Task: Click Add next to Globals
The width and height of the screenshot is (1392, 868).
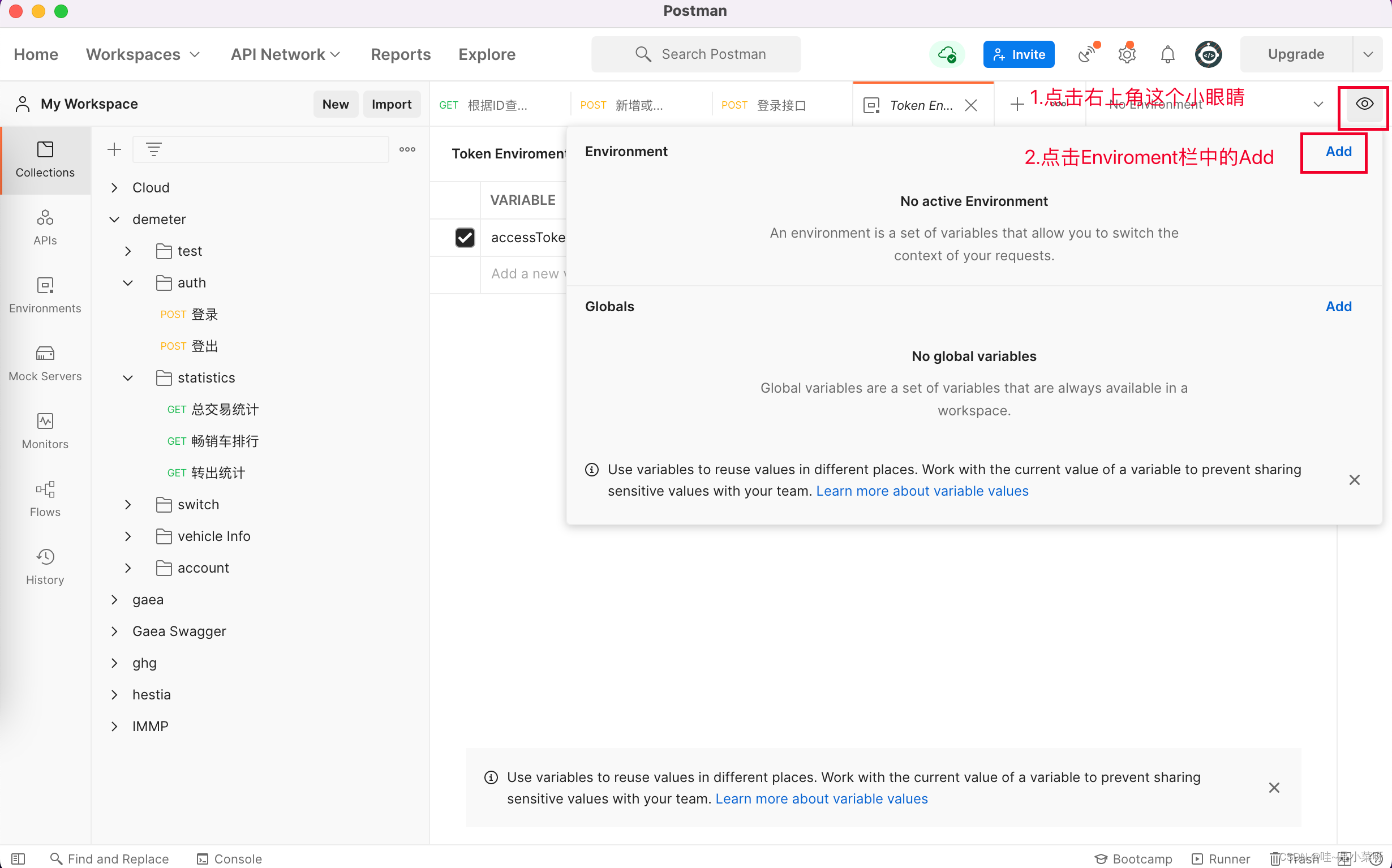Action: [1338, 306]
